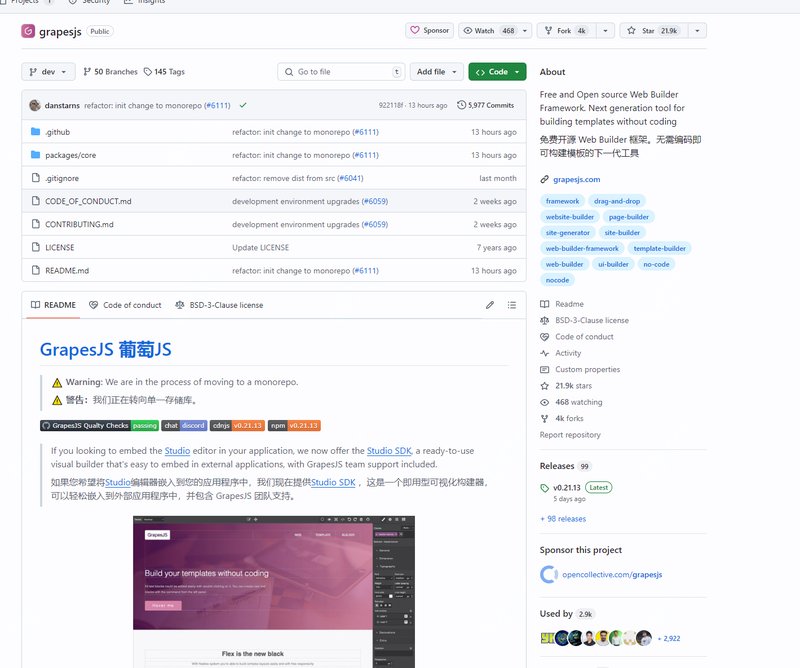
Task: Click the Go to file search field
Action: coord(340,72)
